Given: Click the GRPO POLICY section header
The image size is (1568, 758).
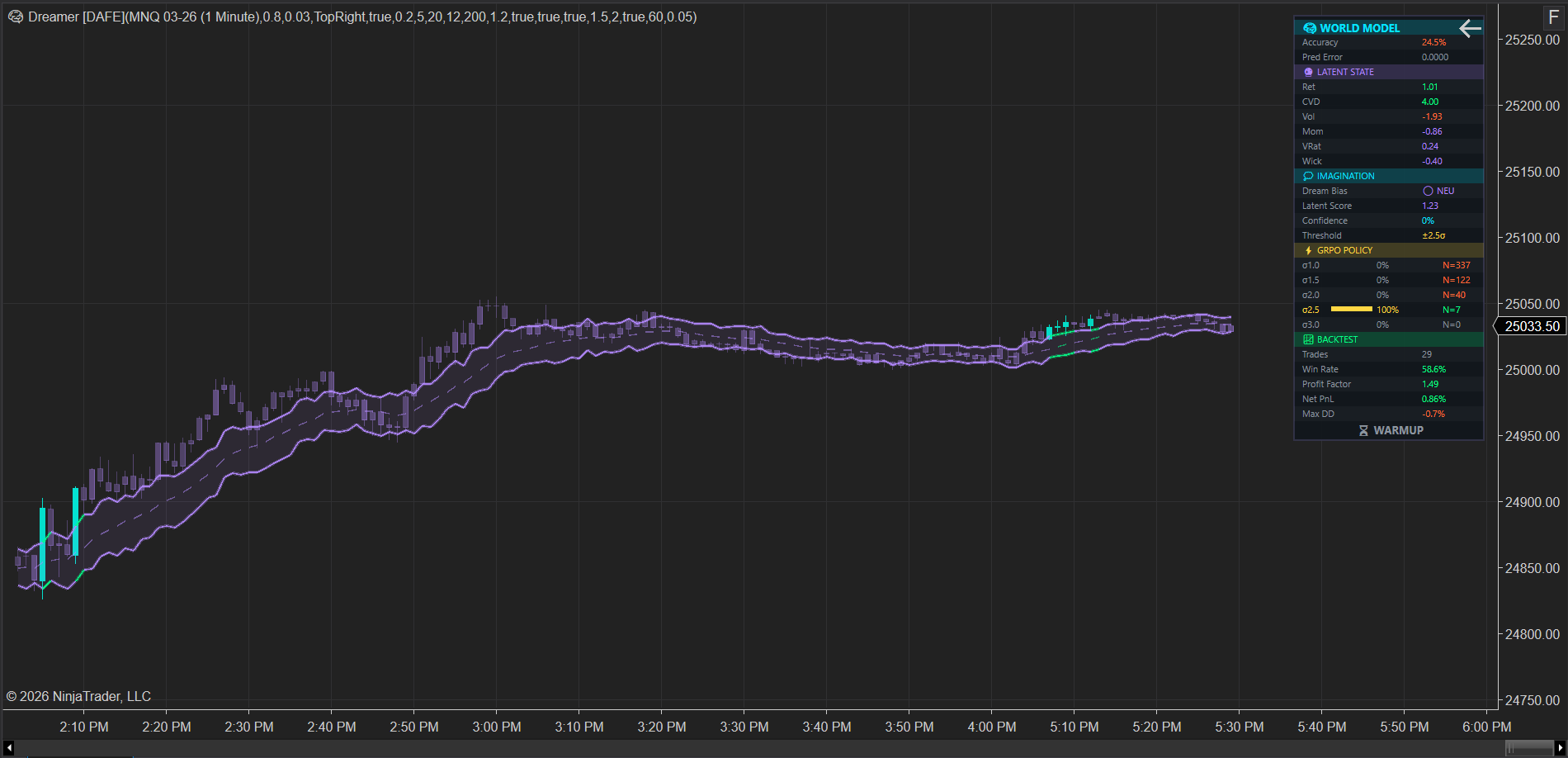Looking at the screenshot, I should (1389, 250).
